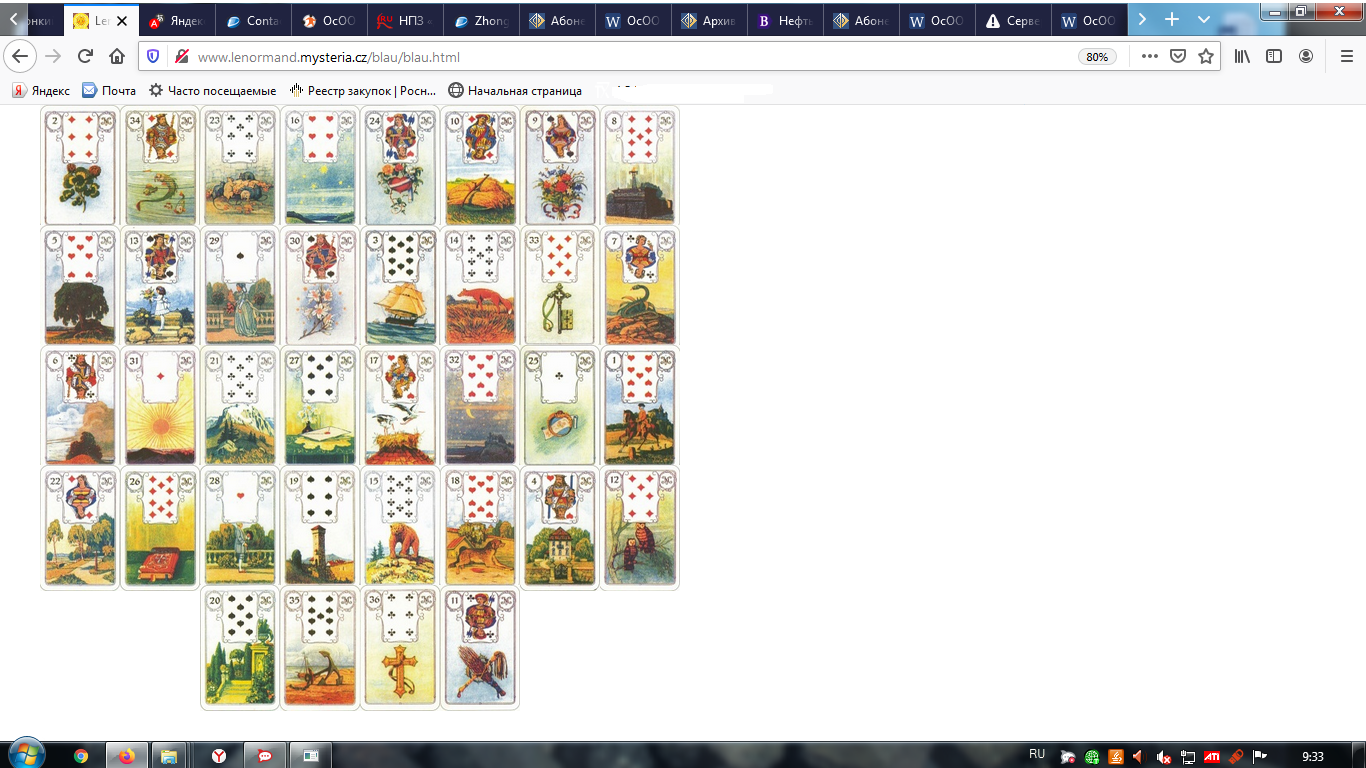Screen dimensions: 1366x768
Task: Reset the 80% zoom level badge
Action: (1097, 57)
